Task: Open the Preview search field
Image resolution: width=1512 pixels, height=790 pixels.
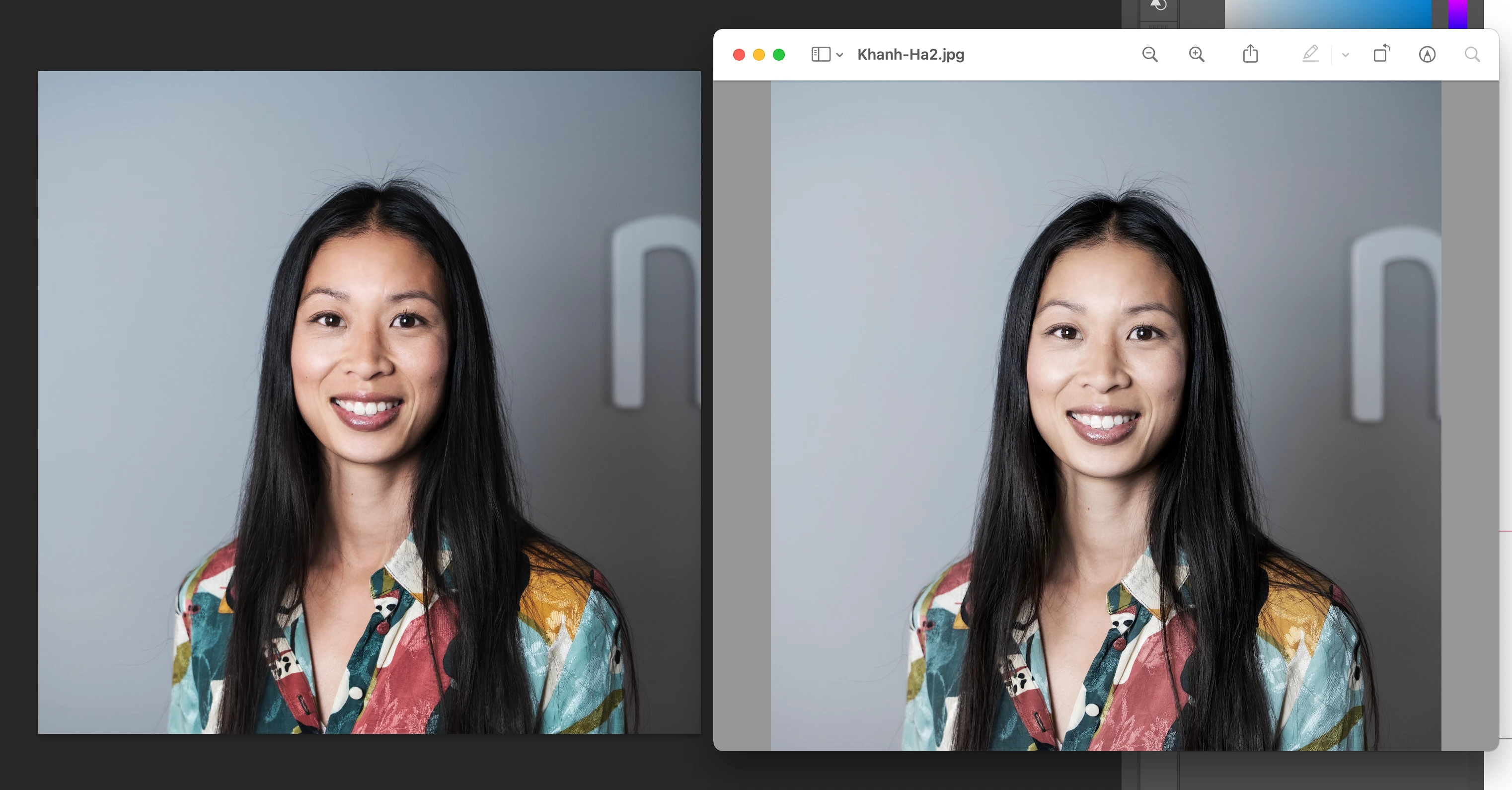Action: 1472,55
